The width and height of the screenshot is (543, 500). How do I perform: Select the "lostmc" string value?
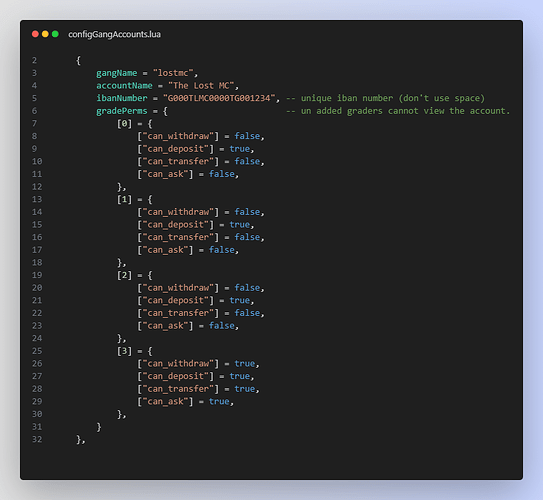click(173, 73)
